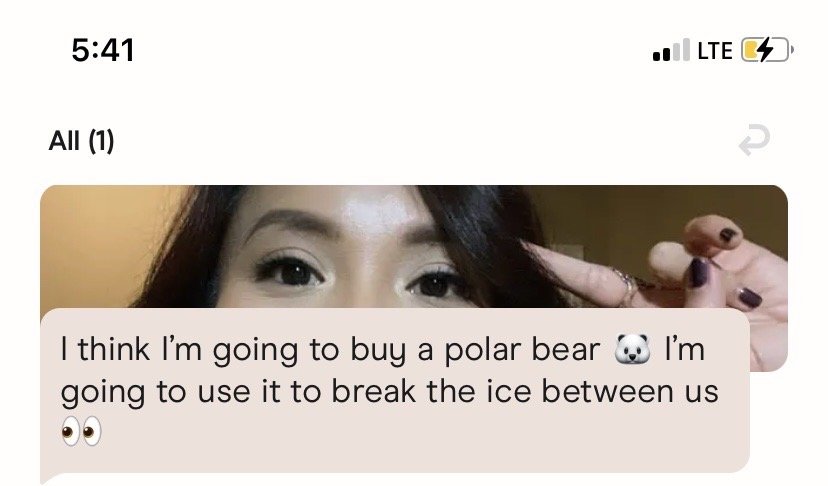
Task: Tap the lightning bolt inside battery
Action: tap(766, 50)
